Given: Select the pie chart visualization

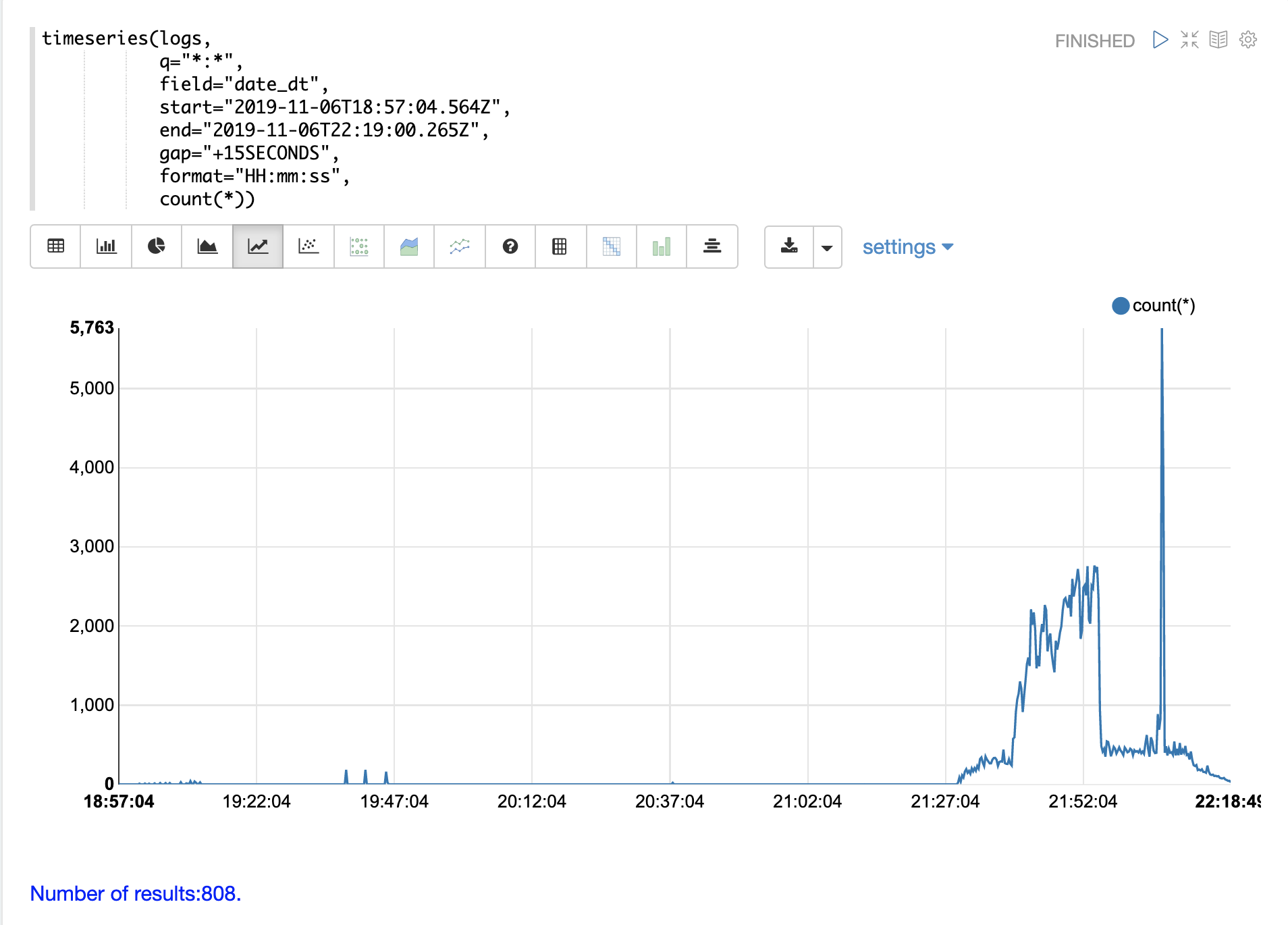Looking at the screenshot, I should (x=157, y=246).
